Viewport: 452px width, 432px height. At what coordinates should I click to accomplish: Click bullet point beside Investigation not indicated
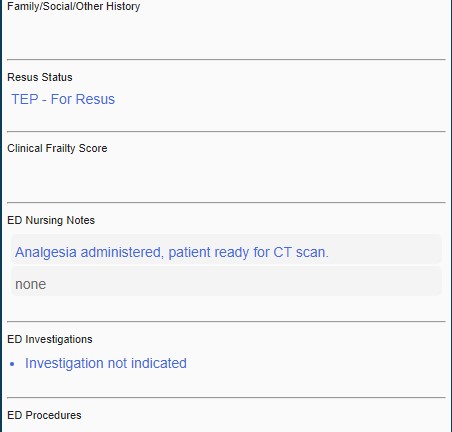(12, 364)
